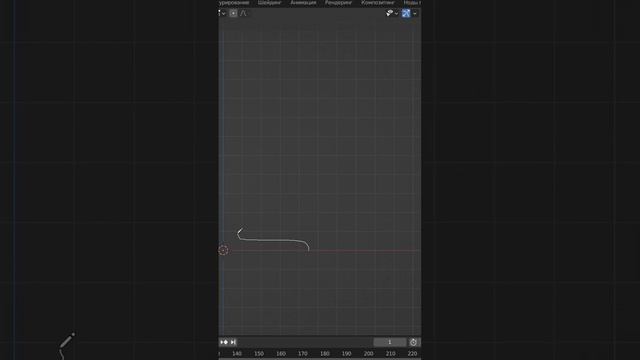Click the 3D cursor on the red axis
The image size is (640, 360).
pos(223,250)
